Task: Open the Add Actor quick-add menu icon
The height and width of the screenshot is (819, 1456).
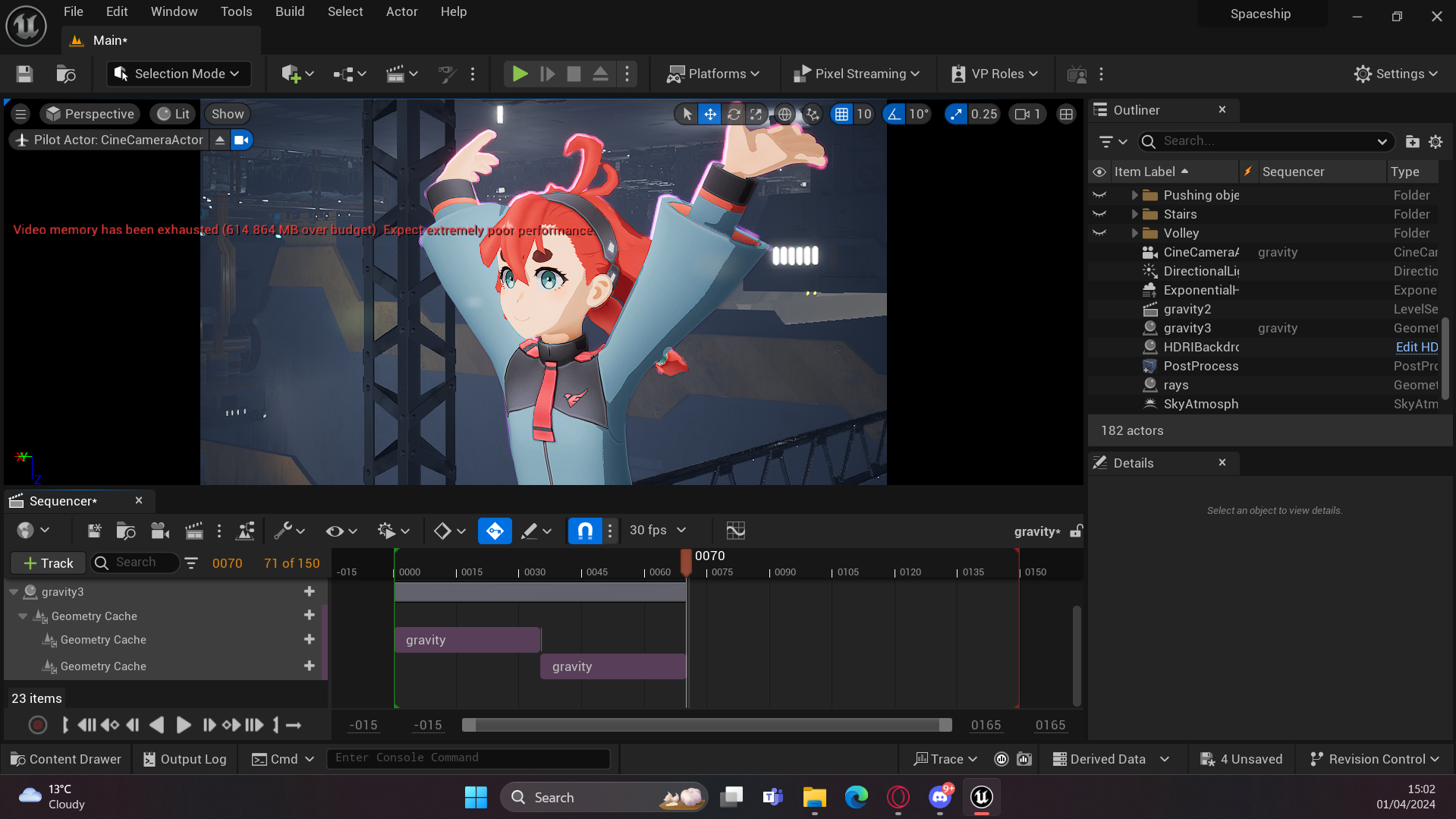Action: point(297,74)
